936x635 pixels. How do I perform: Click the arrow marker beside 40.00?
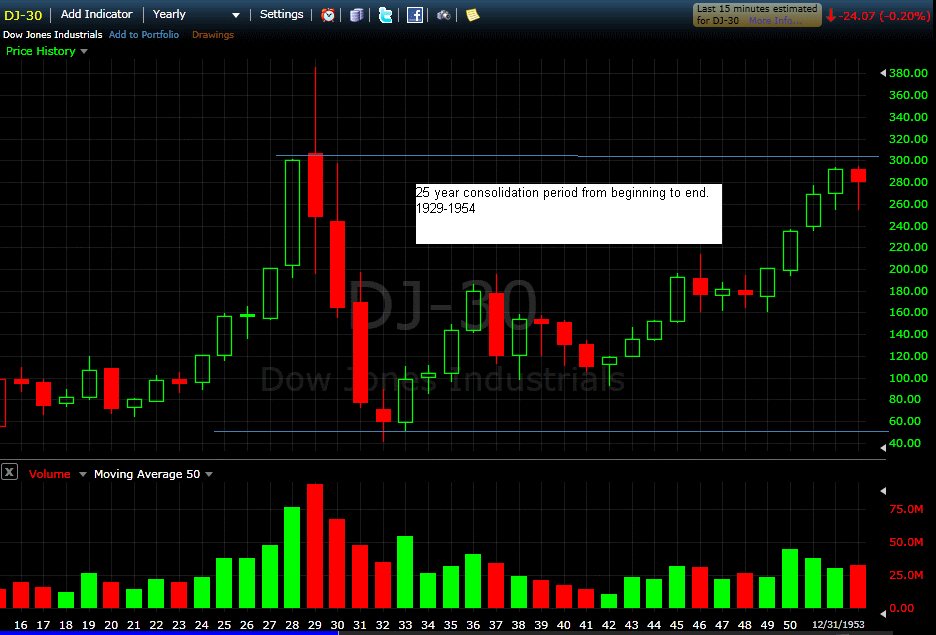(x=883, y=447)
